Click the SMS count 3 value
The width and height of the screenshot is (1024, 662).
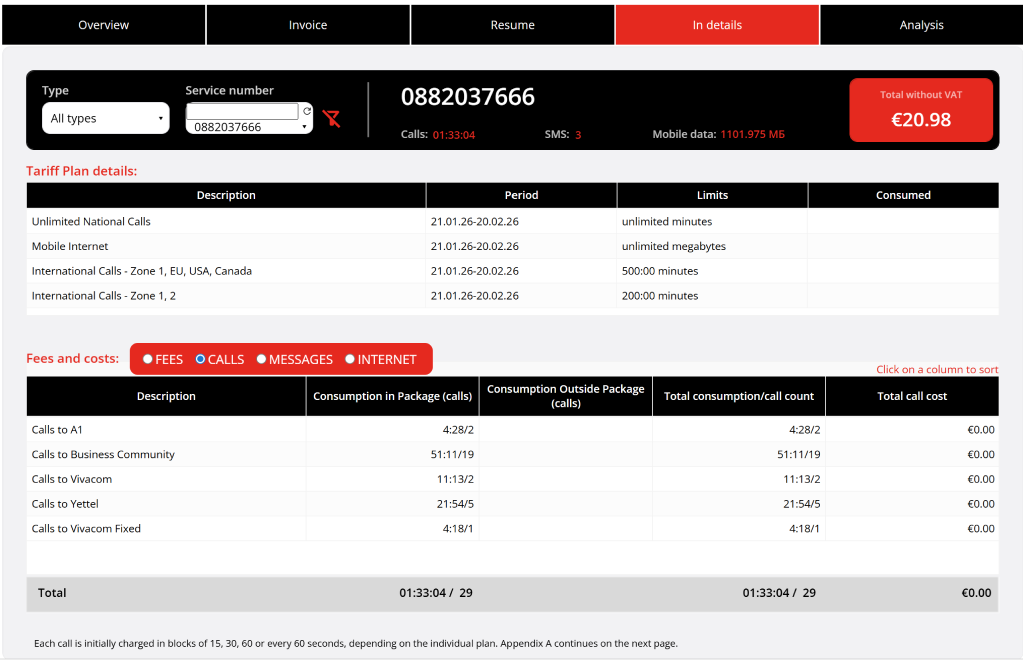click(x=578, y=135)
